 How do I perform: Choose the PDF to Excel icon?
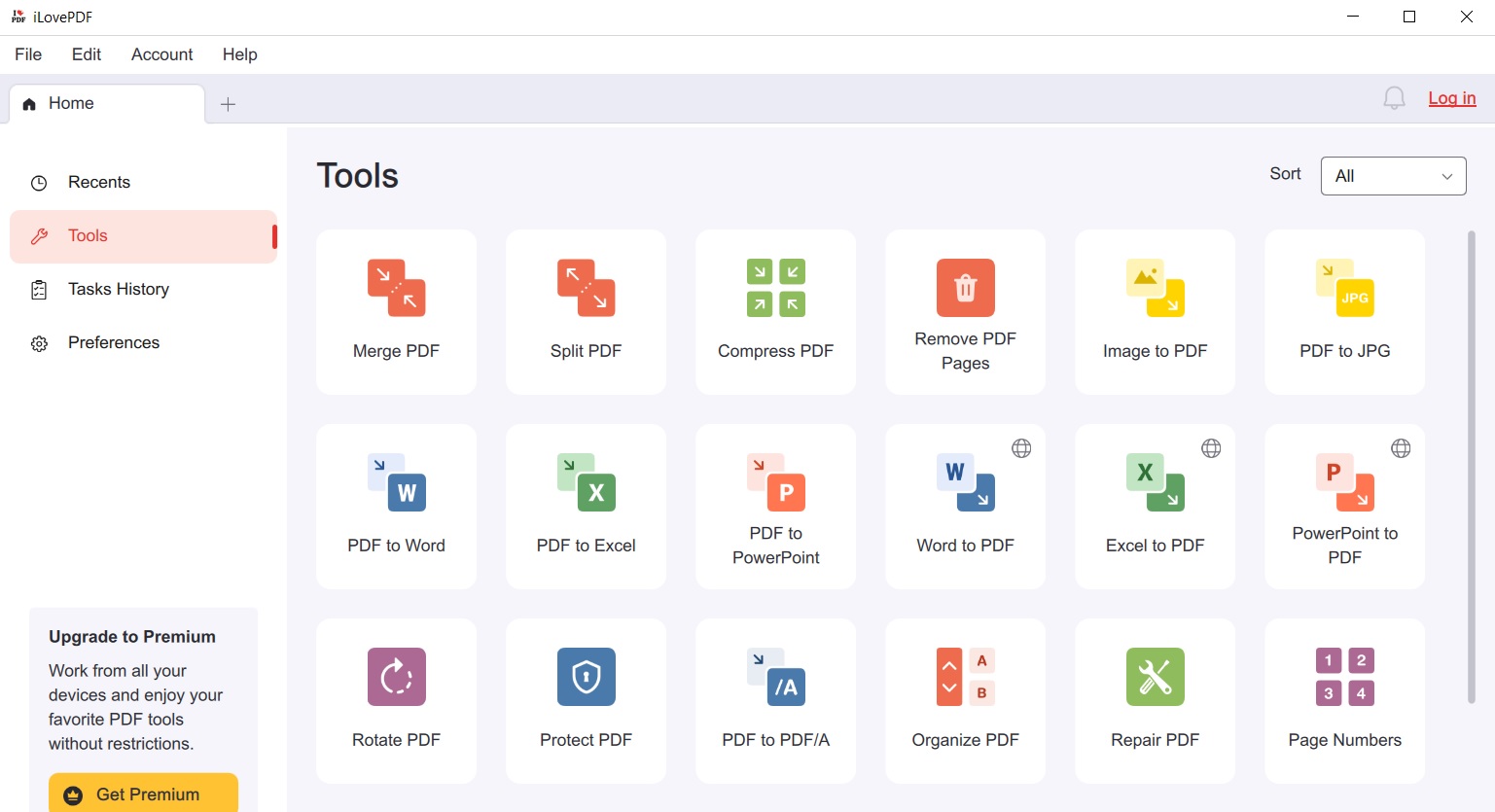pyautogui.click(x=587, y=482)
